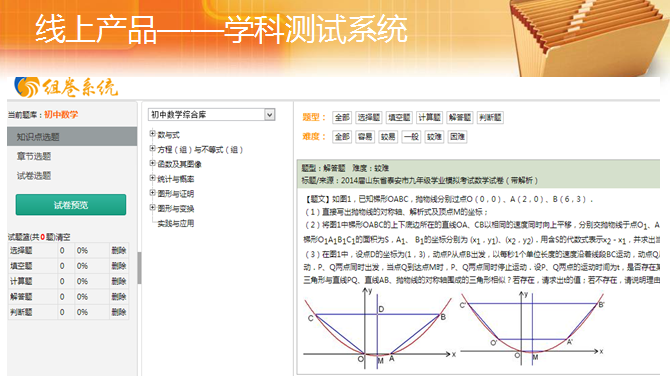Switch to 章节选题 tab
This screenshot has height=376, width=670.
coord(34,156)
